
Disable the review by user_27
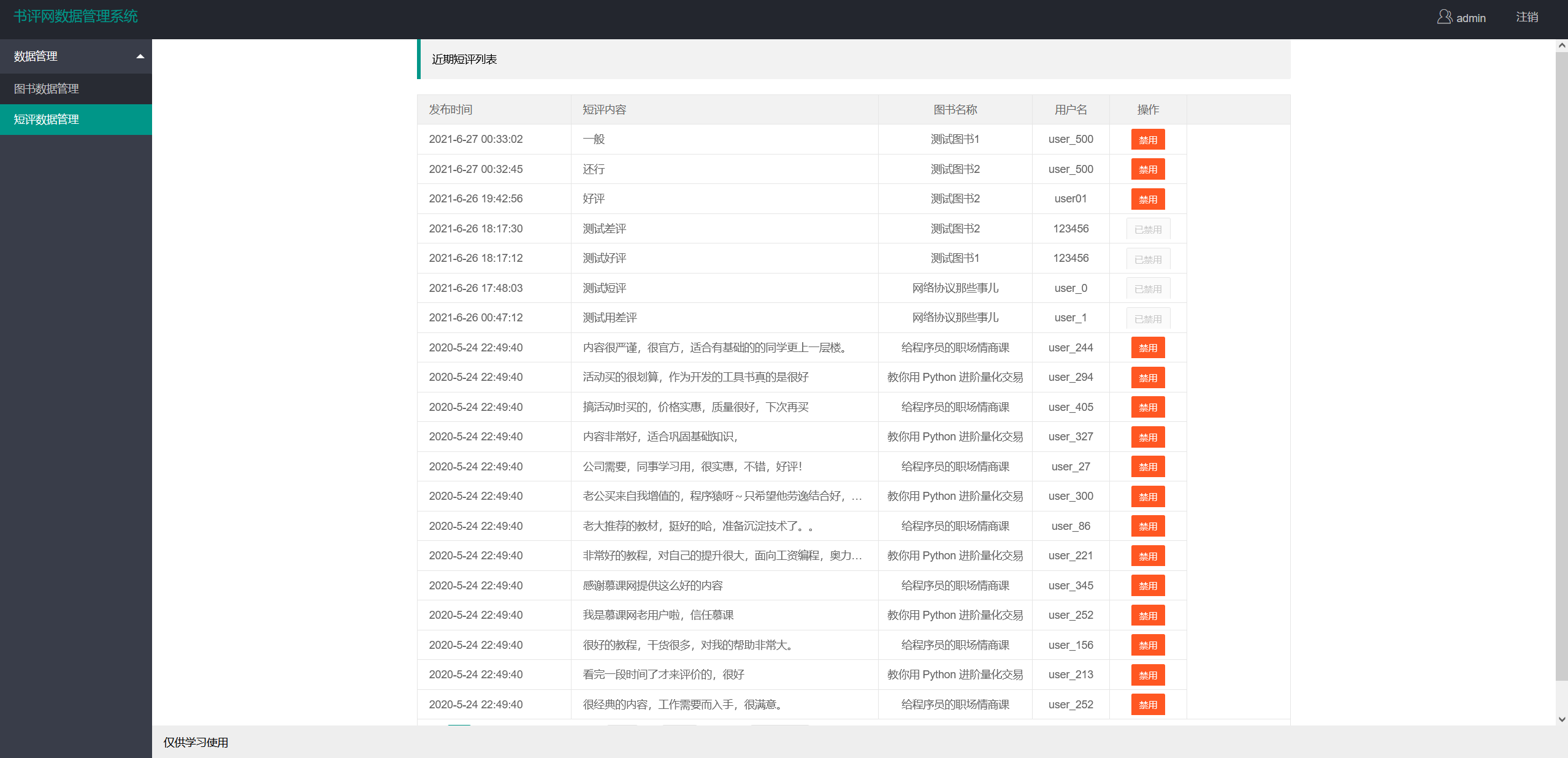(1148, 467)
